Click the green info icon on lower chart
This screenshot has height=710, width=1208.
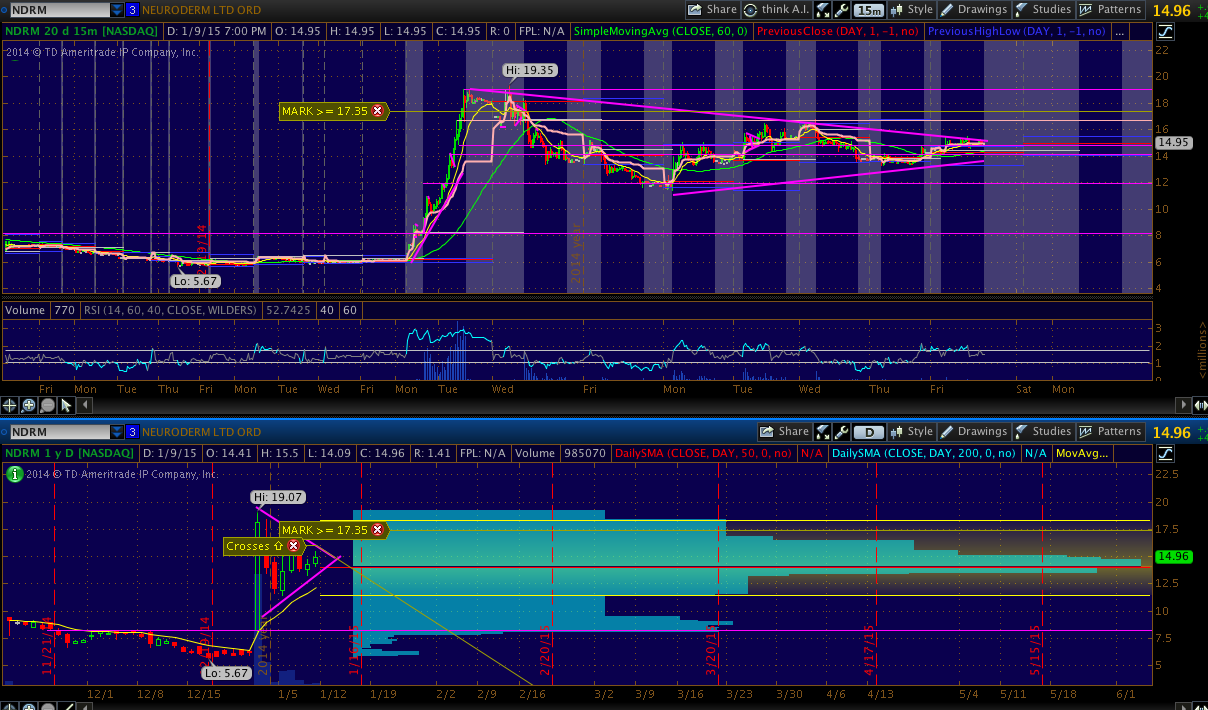tap(14, 474)
